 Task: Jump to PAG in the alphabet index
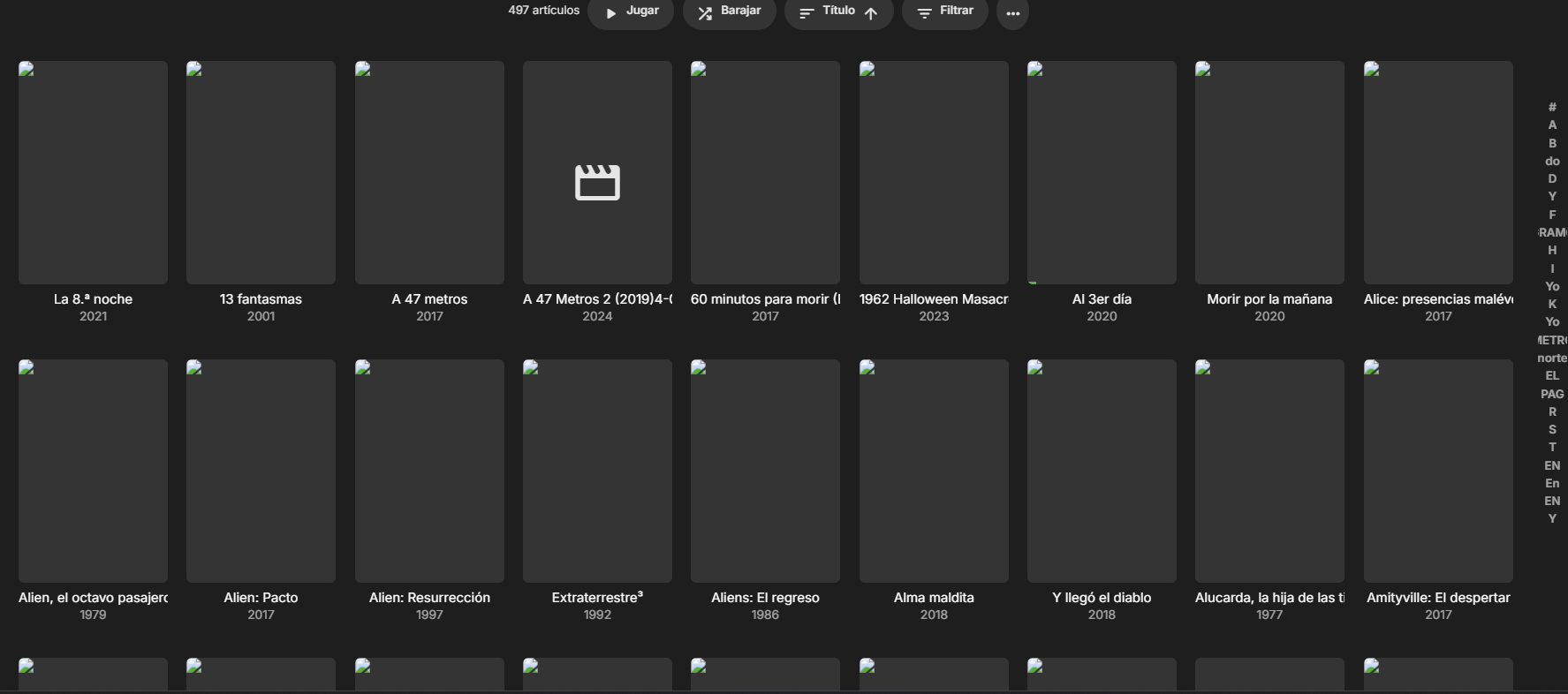click(x=1552, y=394)
